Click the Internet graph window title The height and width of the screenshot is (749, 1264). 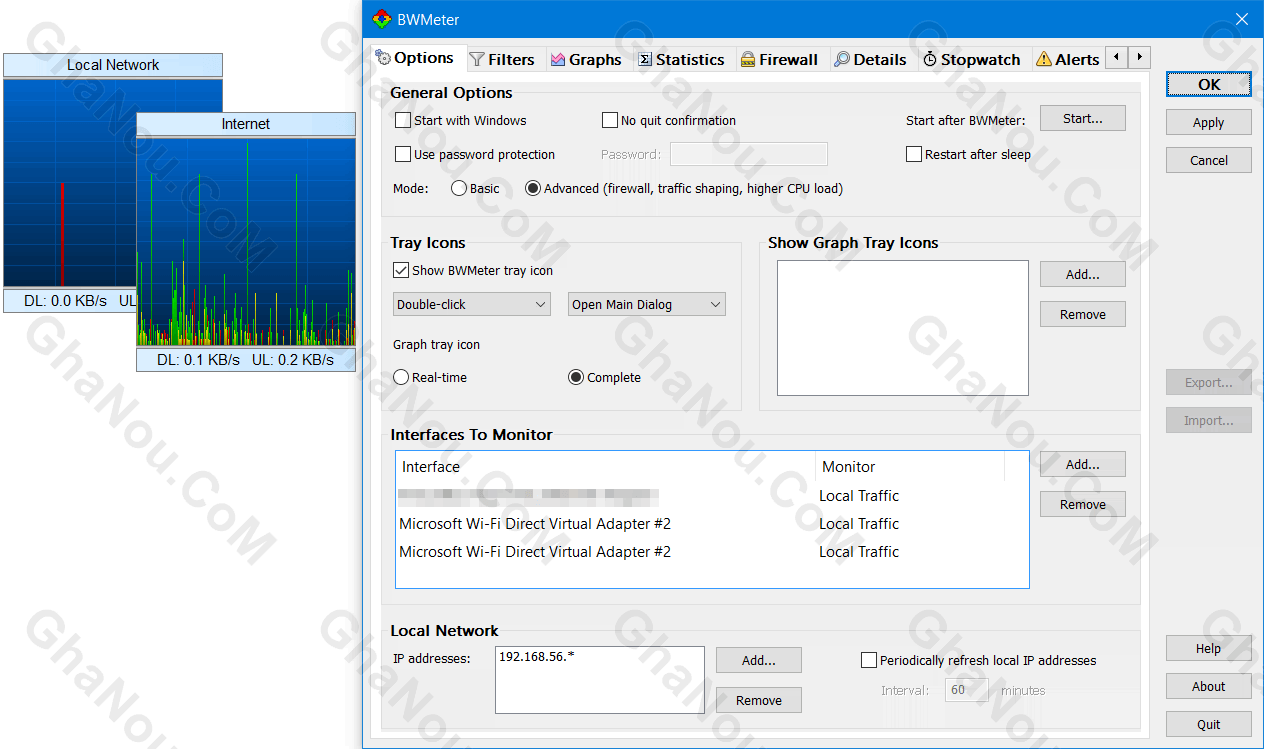tap(246, 124)
